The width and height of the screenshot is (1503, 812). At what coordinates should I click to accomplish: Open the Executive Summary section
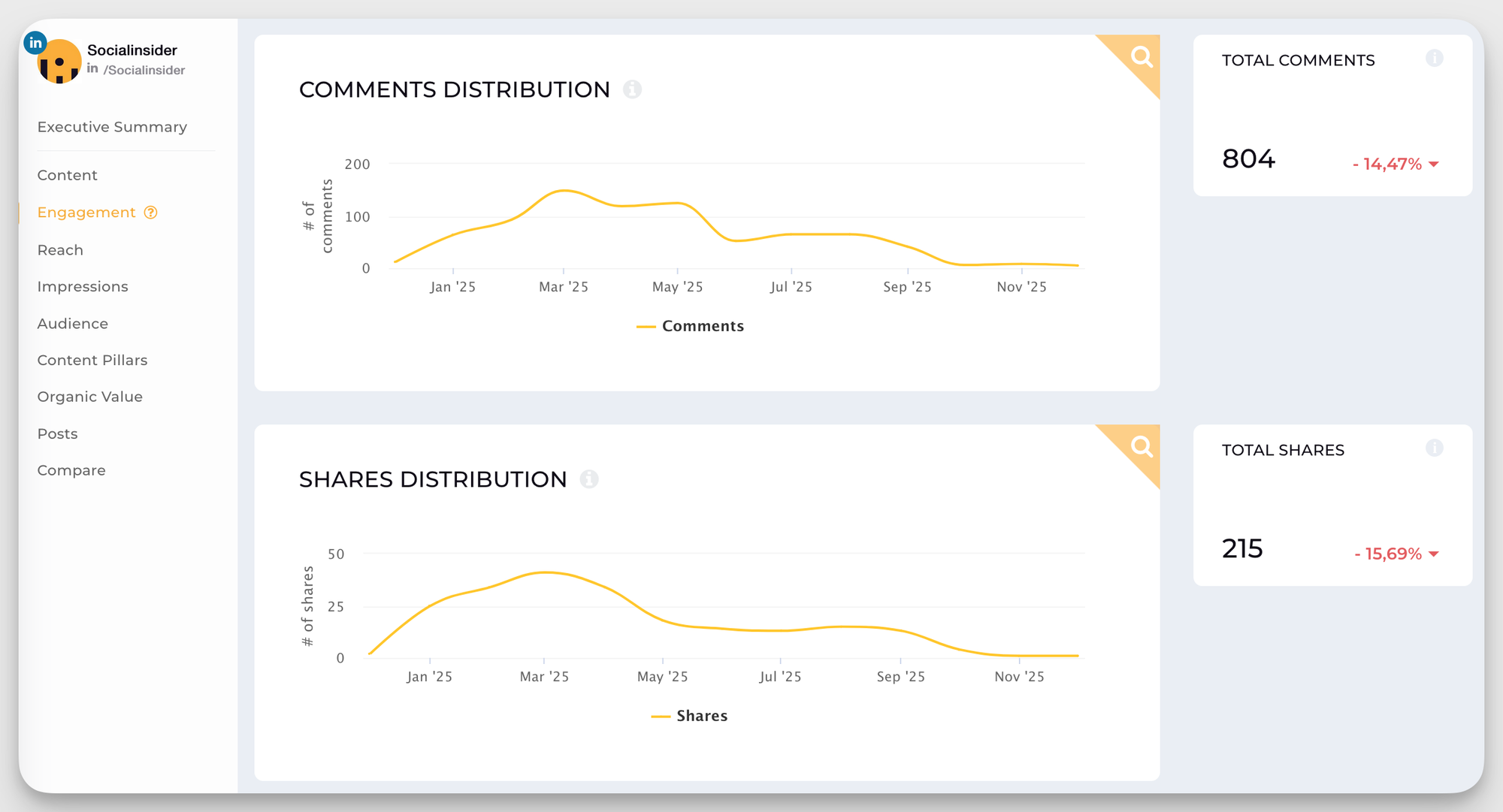click(x=112, y=127)
